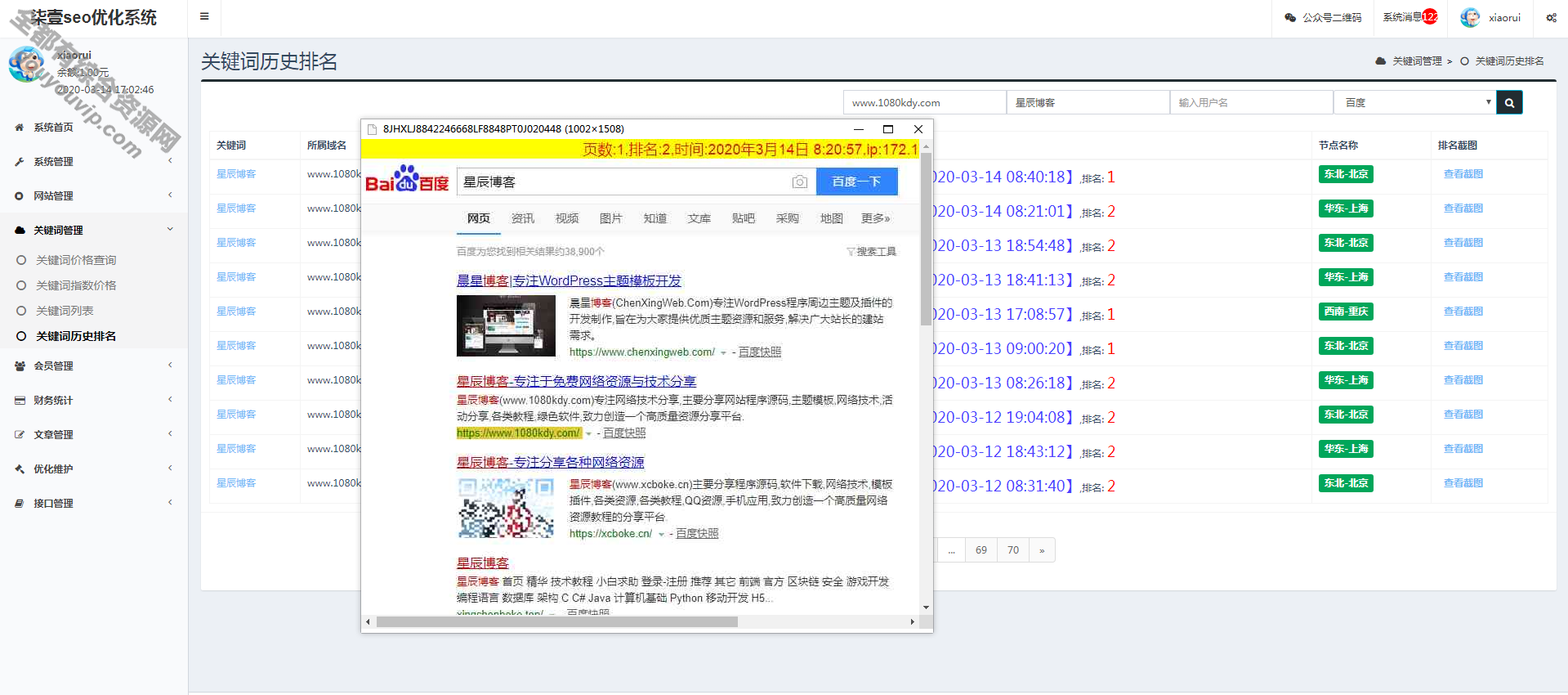This screenshot has height=695, width=1568.
Task: Expand the 系统管理 menu chevron
Action: coord(170,160)
